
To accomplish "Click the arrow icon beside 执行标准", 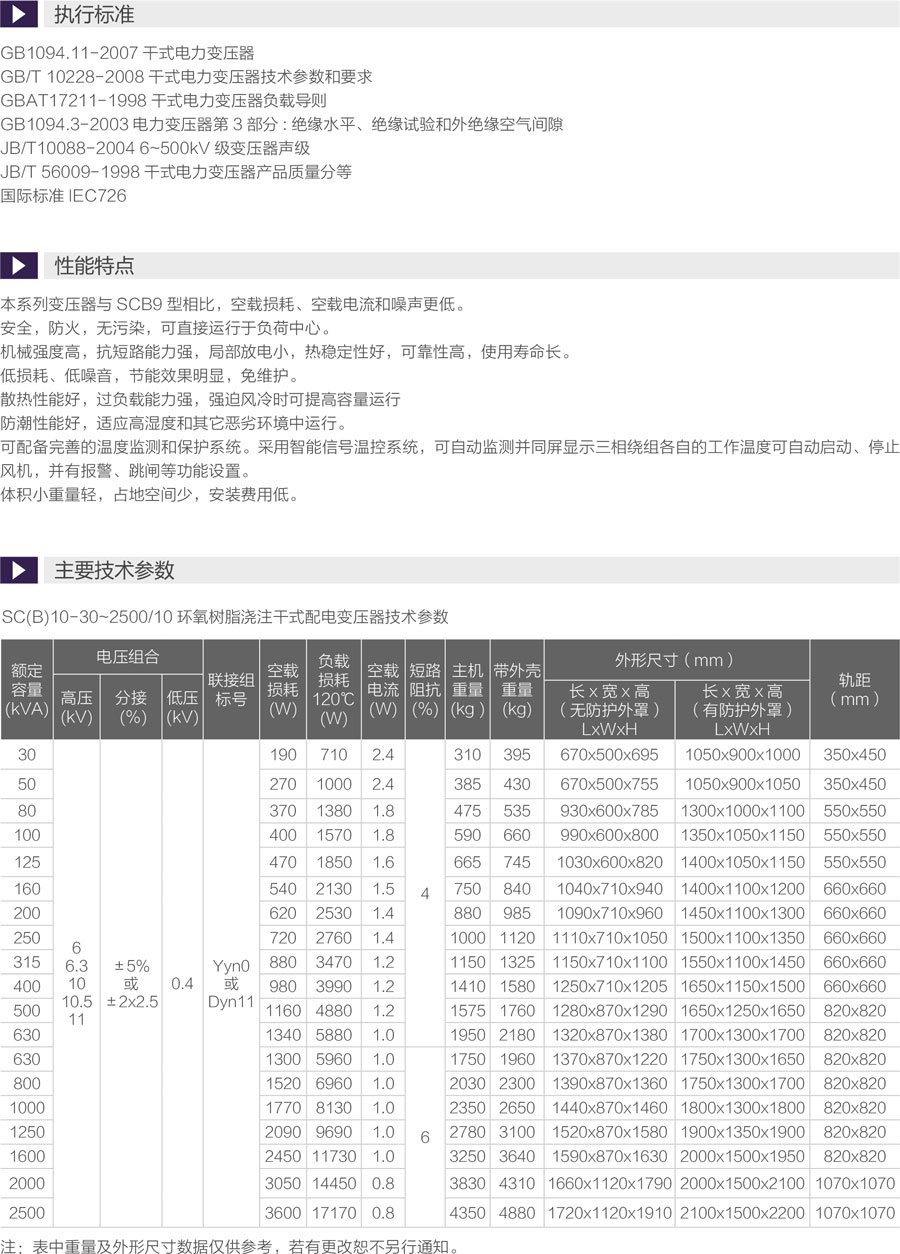I will 19,15.
